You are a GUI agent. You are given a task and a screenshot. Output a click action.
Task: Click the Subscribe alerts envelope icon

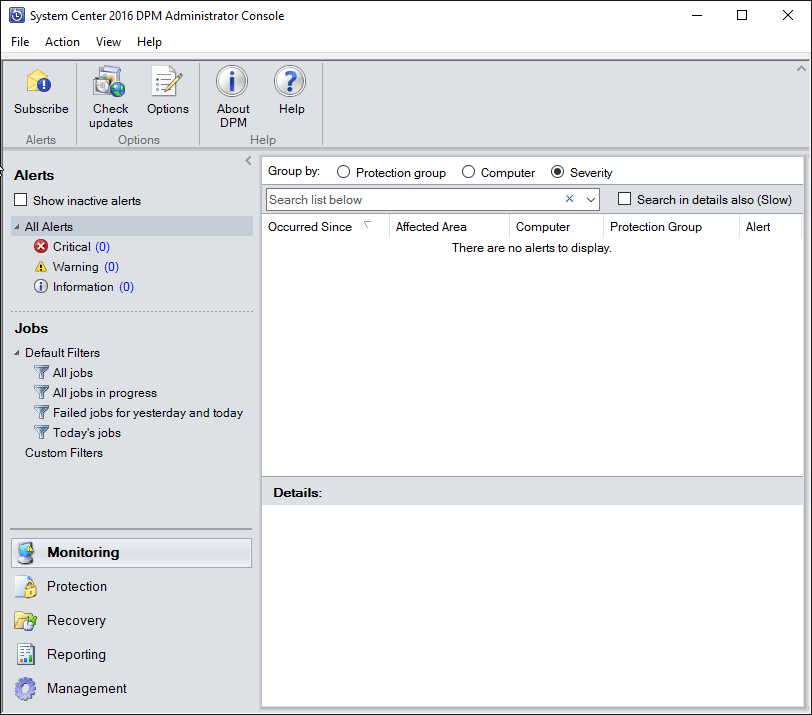tap(39, 82)
